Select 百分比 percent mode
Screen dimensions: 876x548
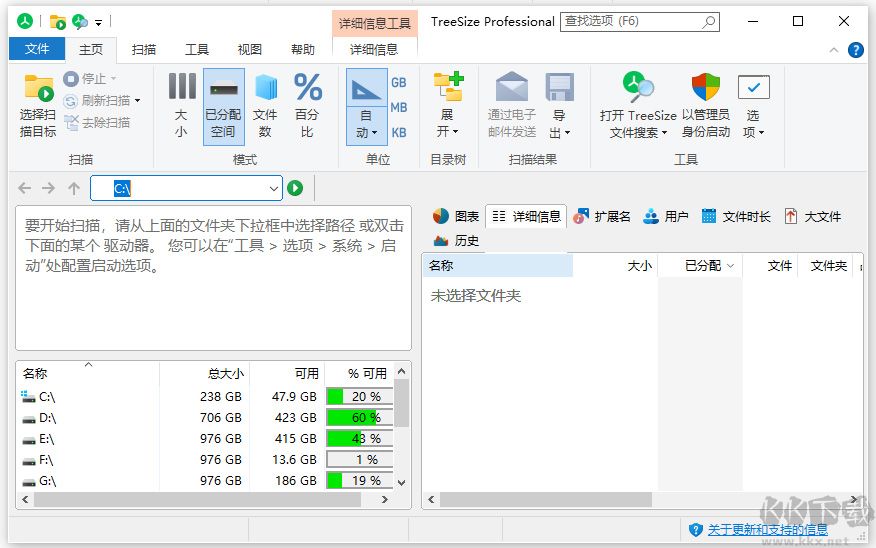(x=307, y=106)
